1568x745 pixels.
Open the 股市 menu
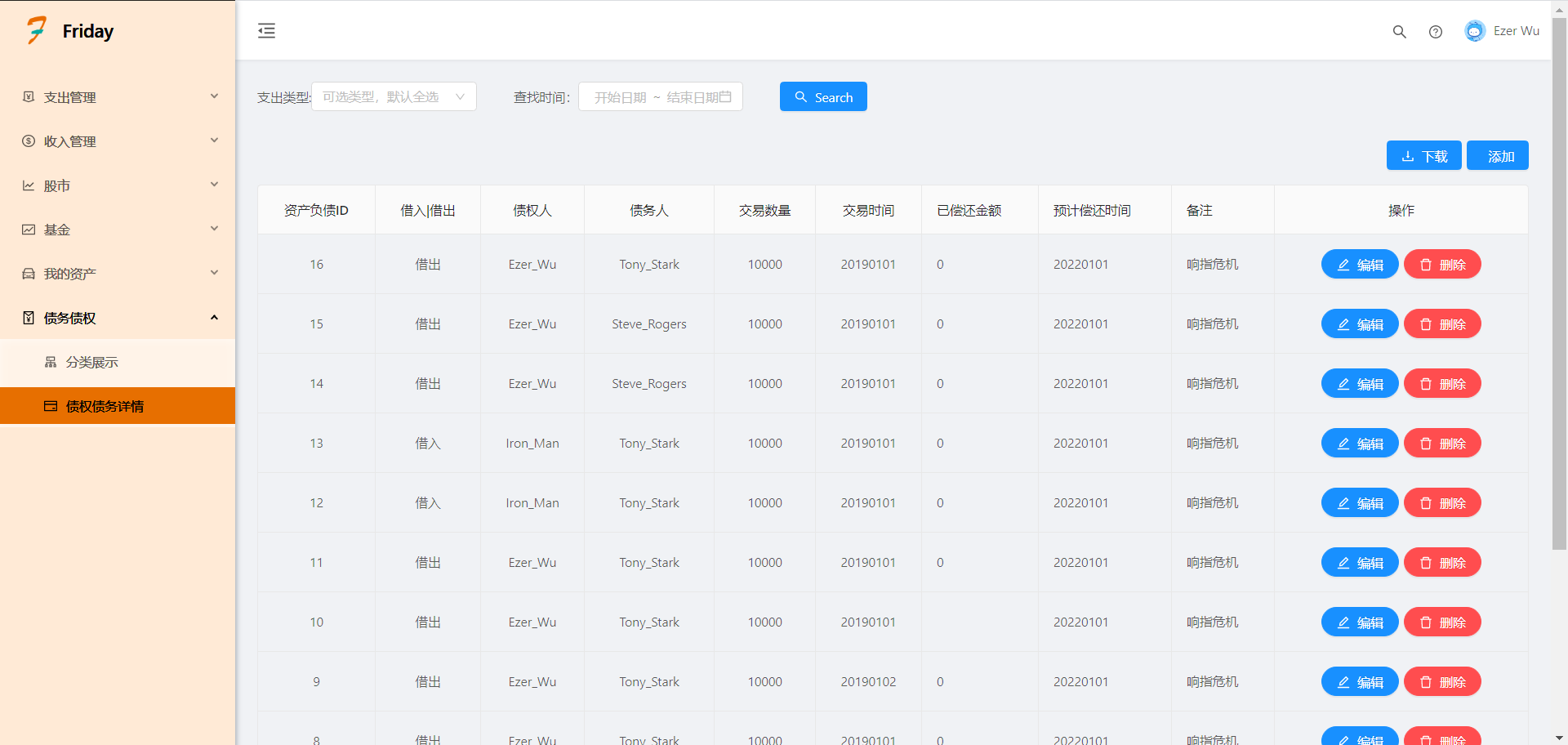click(x=118, y=185)
